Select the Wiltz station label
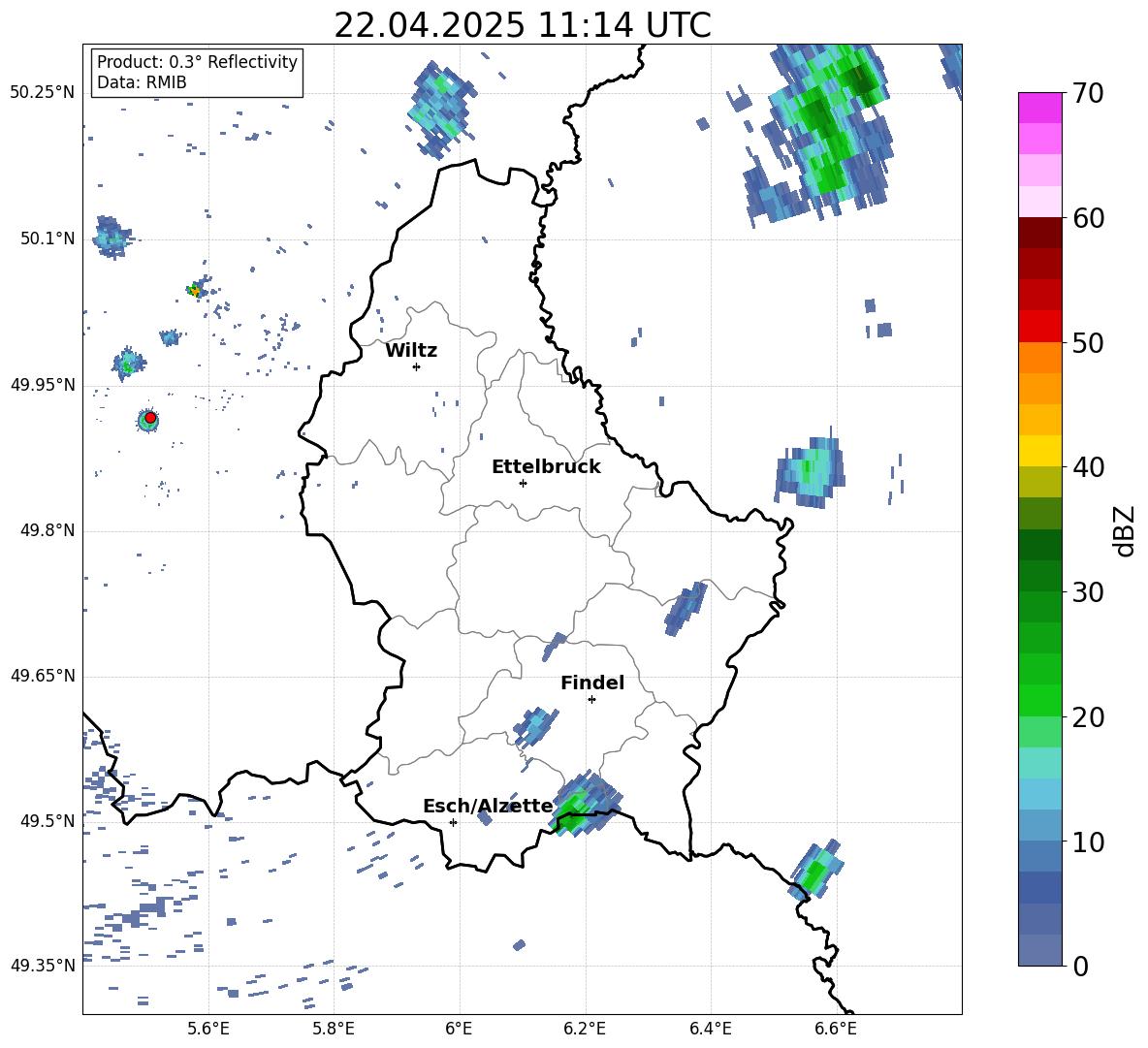The height and width of the screenshot is (1048, 1148). tap(411, 351)
